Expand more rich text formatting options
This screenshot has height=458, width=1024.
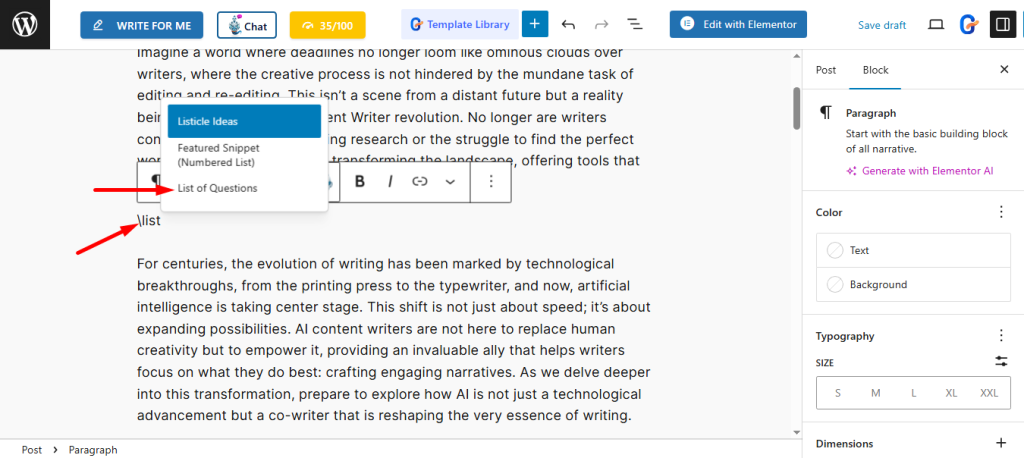(450, 181)
